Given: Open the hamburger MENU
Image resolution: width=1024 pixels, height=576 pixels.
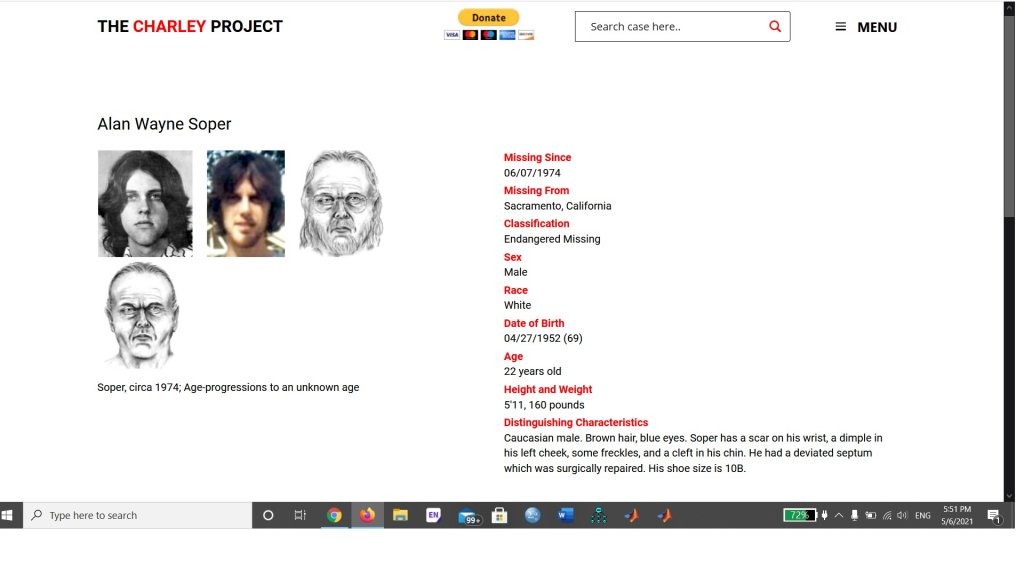Looking at the screenshot, I should click(x=866, y=27).
